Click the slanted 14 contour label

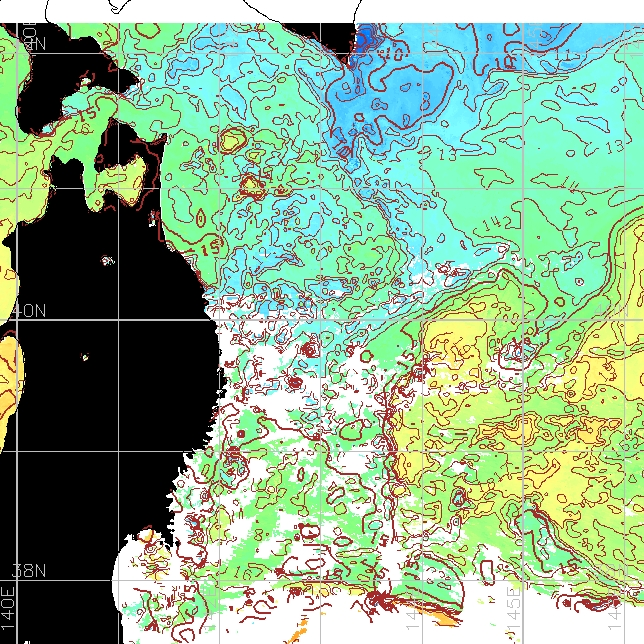pyautogui.click(x=569, y=183)
